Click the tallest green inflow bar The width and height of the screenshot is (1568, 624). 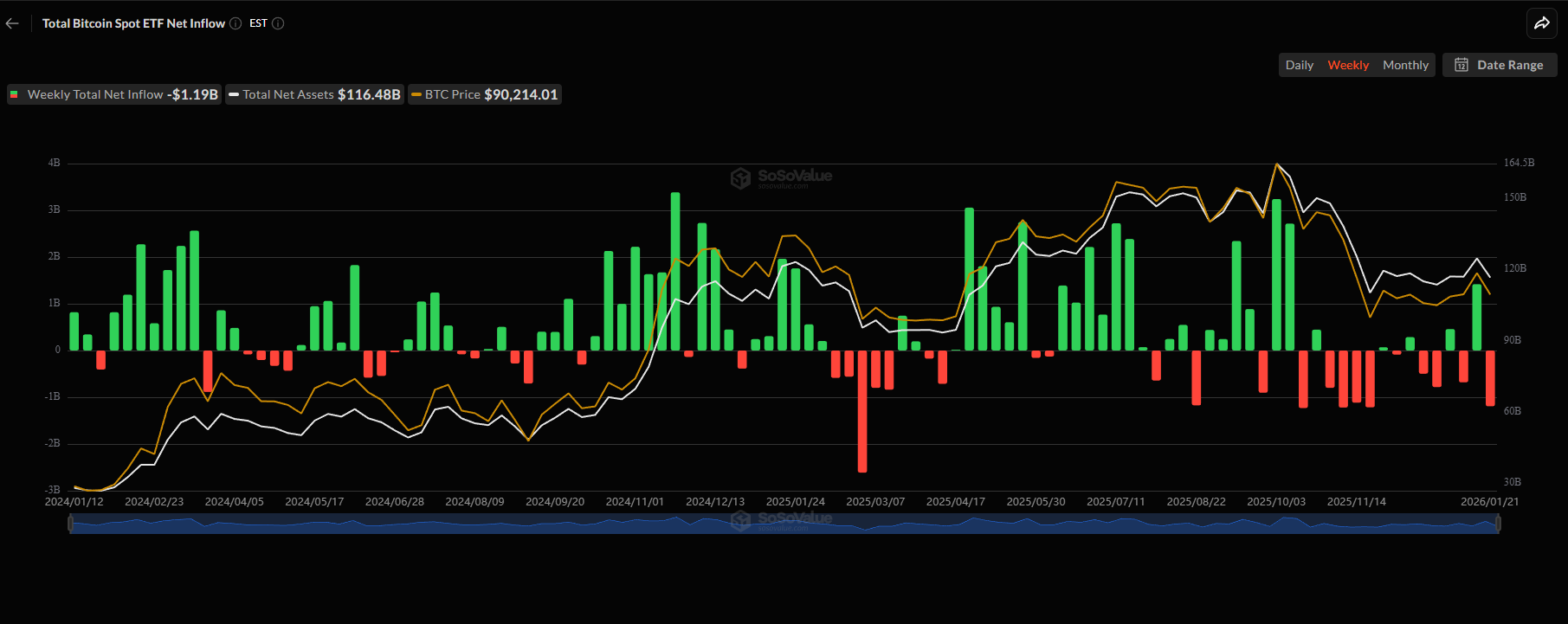pos(675,271)
